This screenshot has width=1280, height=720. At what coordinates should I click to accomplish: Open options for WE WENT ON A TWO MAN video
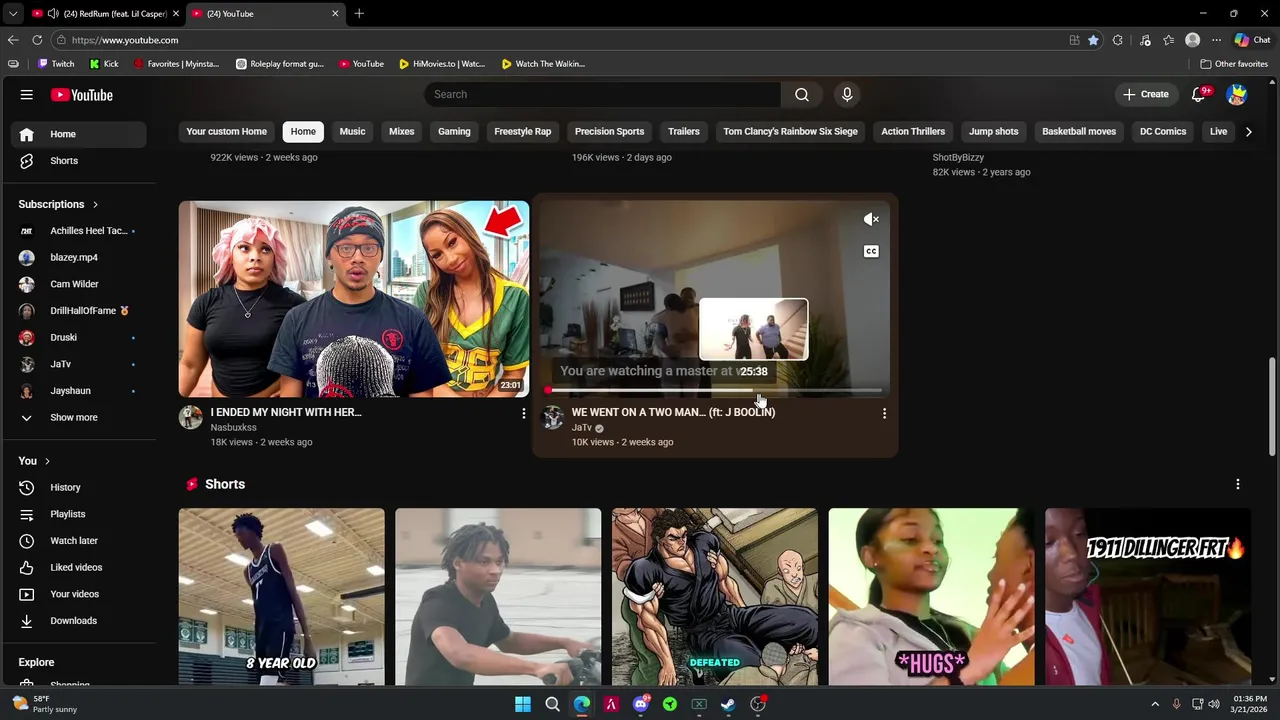pos(884,413)
